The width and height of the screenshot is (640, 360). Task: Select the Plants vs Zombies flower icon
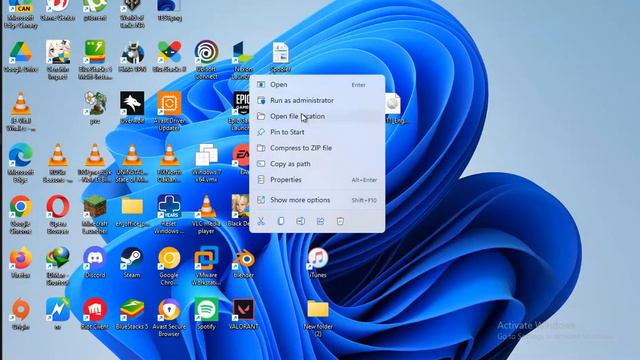(x=95, y=108)
